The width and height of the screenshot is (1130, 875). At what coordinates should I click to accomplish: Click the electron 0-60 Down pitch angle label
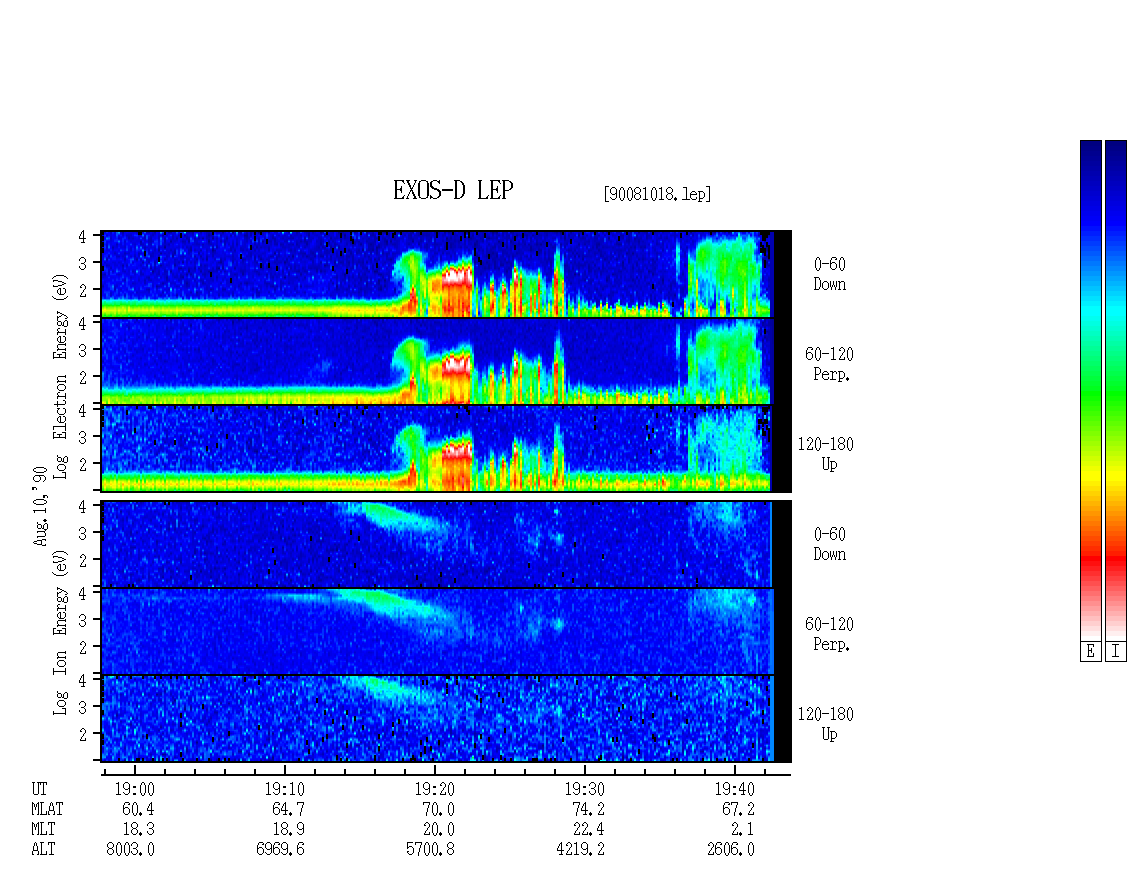coord(829,274)
